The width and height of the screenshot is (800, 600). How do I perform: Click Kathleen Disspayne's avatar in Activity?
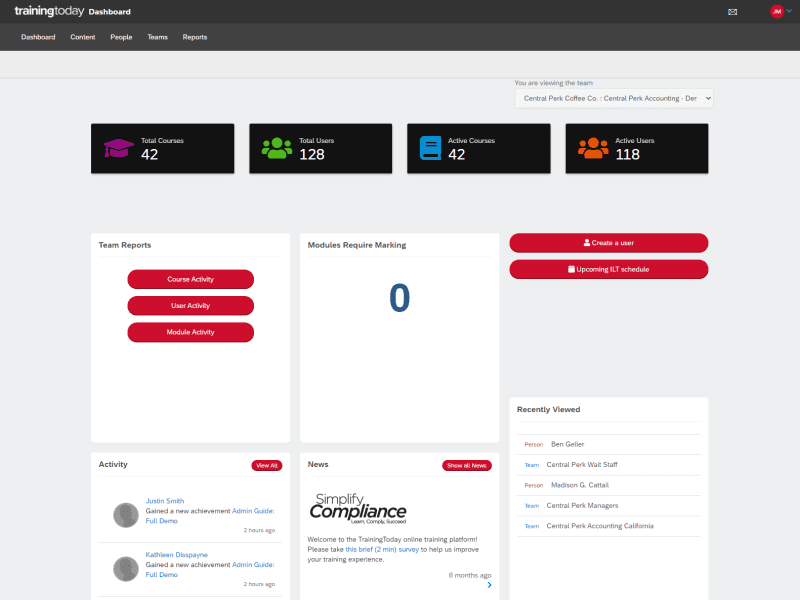126,569
